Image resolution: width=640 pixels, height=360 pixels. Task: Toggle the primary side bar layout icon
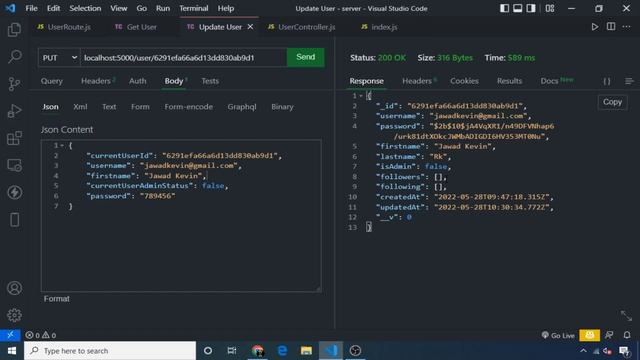click(x=504, y=8)
